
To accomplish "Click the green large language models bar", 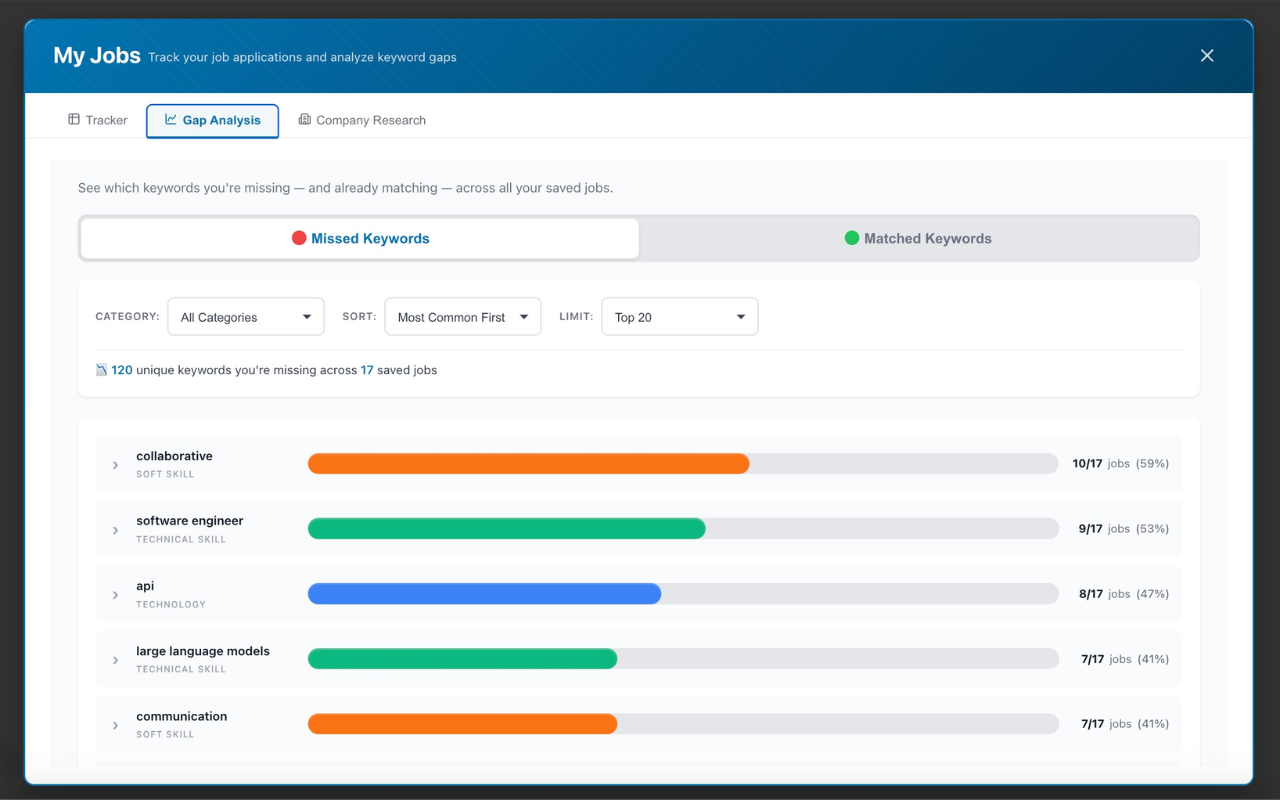I will click(462, 658).
